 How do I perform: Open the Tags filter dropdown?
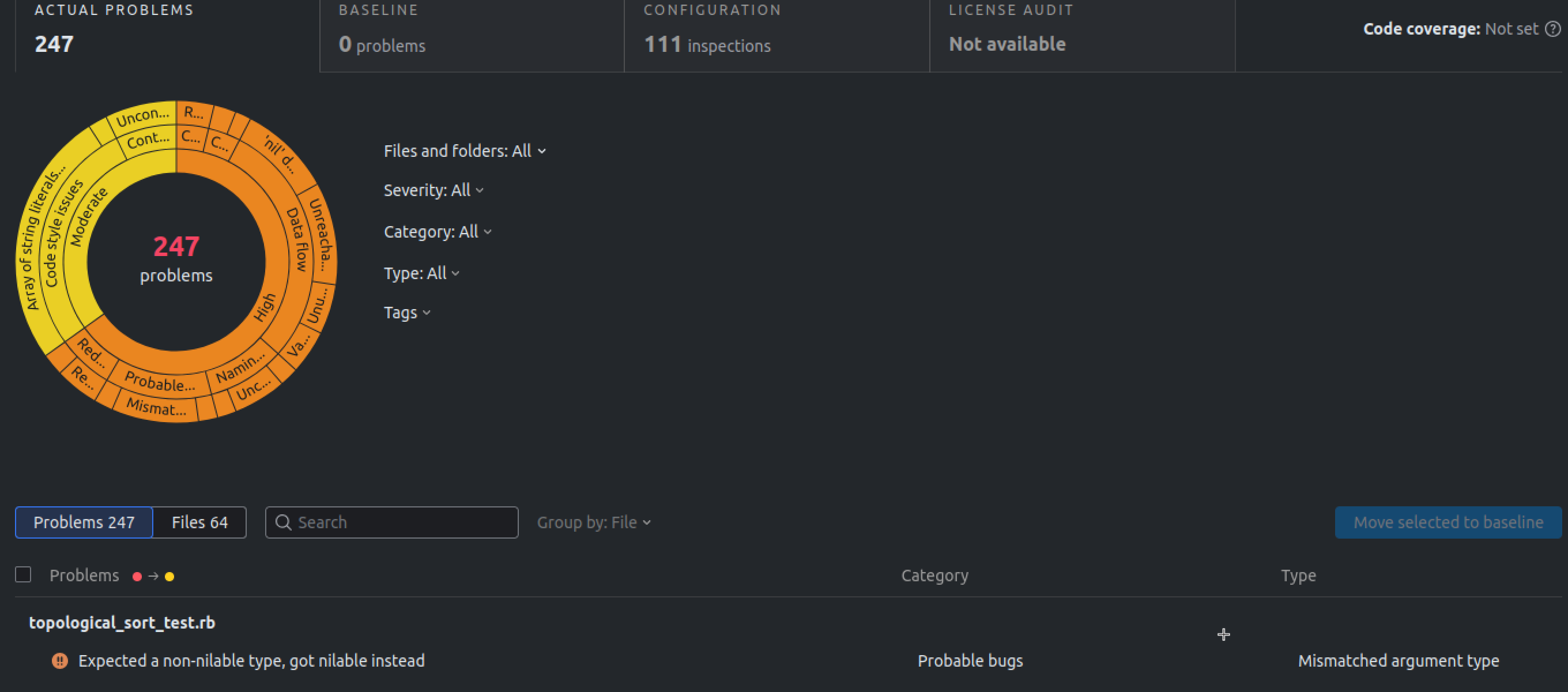coord(406,313)
